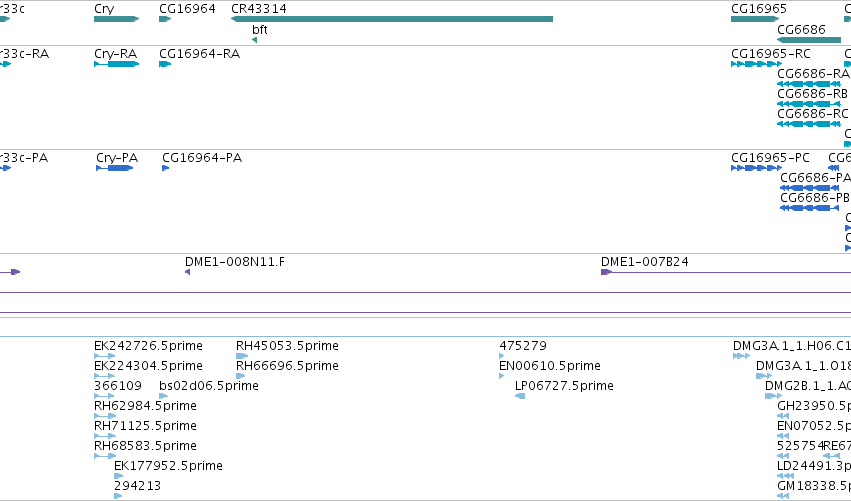Select the 475279 EST feature

tap(501, 356)
